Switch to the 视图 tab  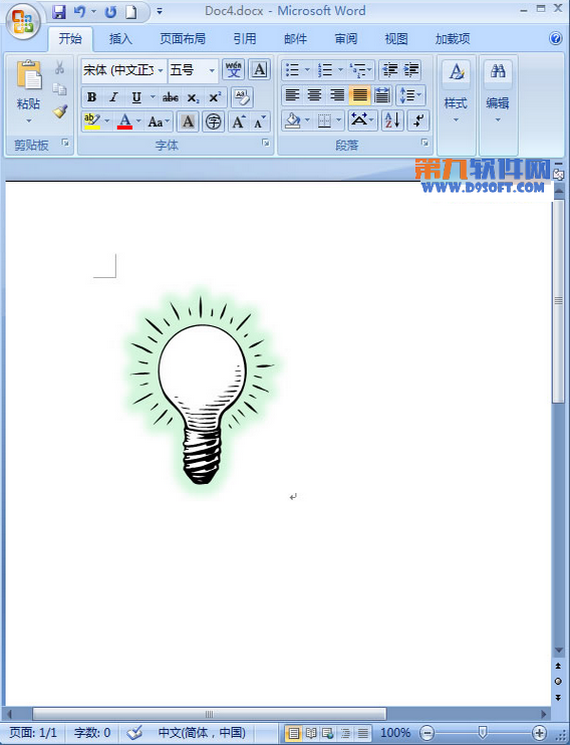click(x=396, y=39)
